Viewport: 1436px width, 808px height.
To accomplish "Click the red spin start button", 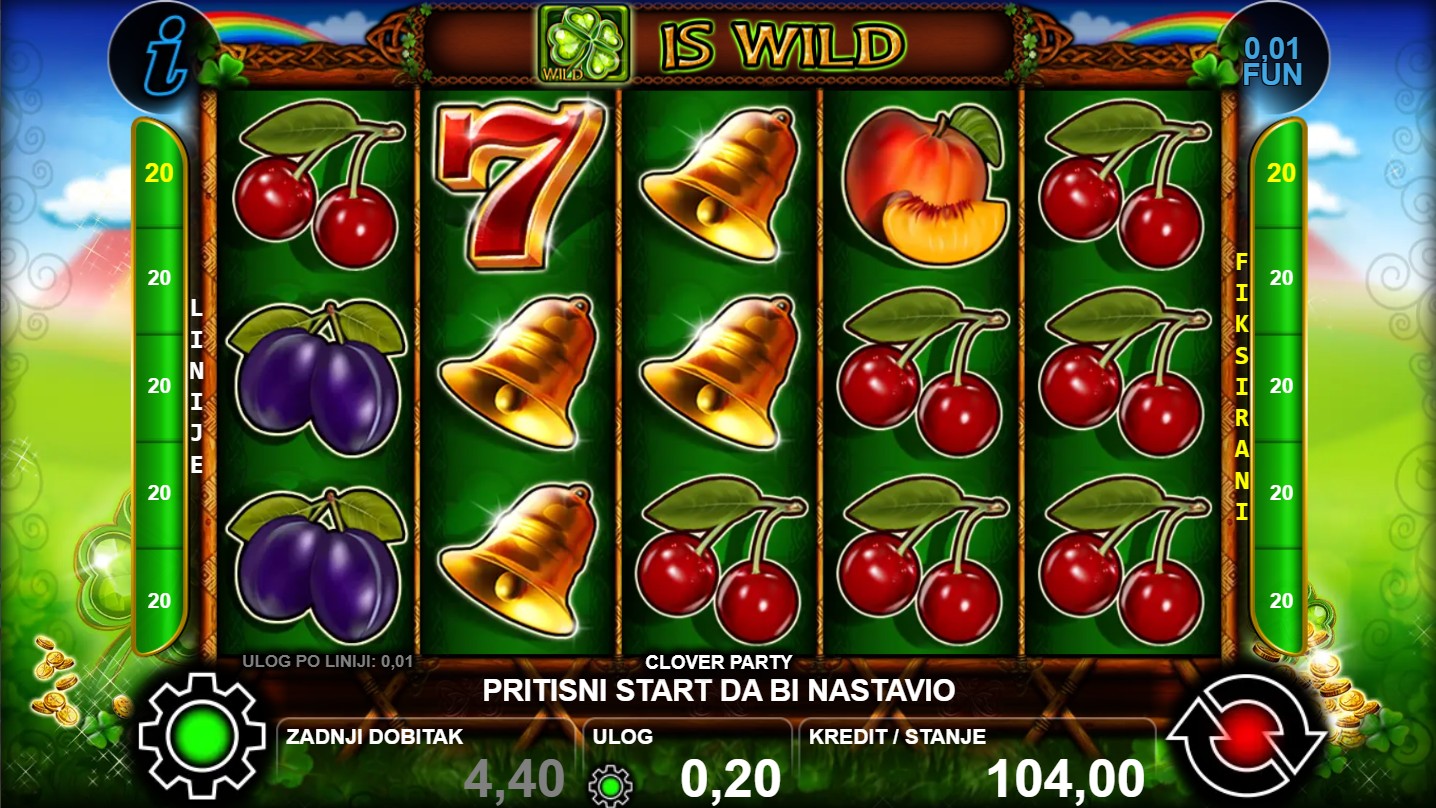I will click(1247, 739).
